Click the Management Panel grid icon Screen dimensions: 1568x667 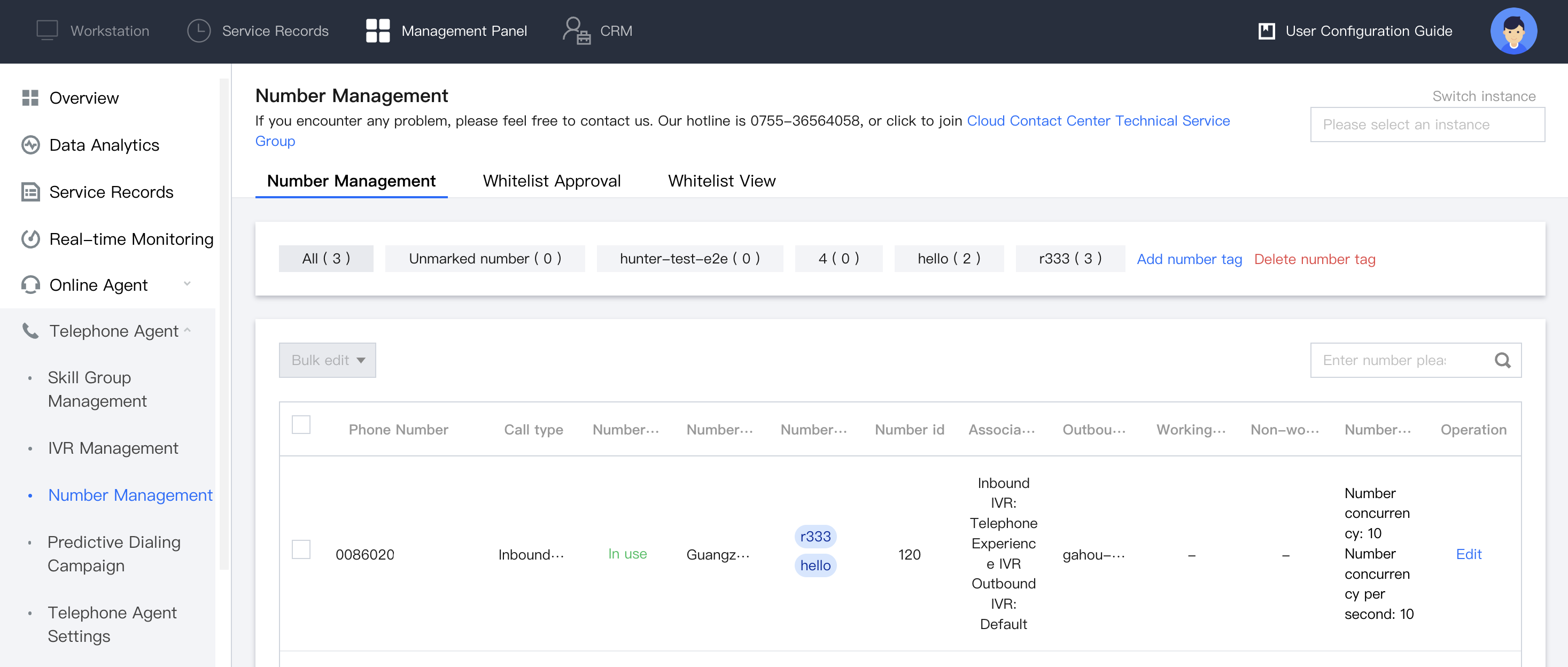coord(377,30)
